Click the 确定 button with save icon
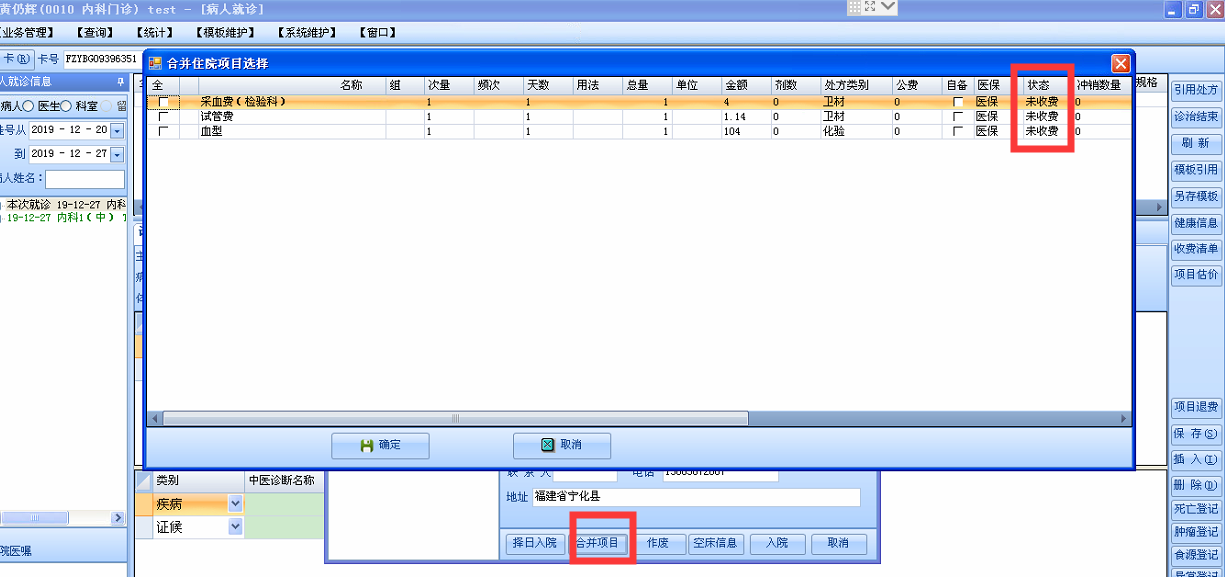 [x=380, y=445]
